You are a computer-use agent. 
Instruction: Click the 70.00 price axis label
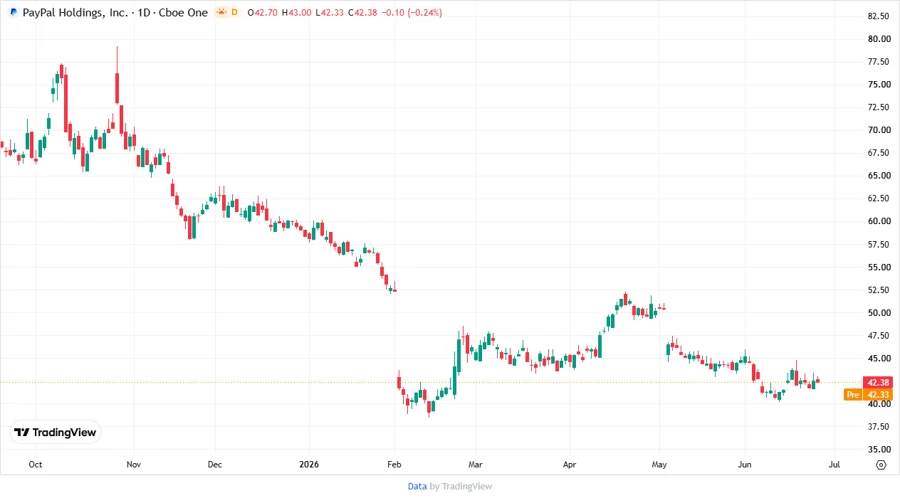[879, 130]
